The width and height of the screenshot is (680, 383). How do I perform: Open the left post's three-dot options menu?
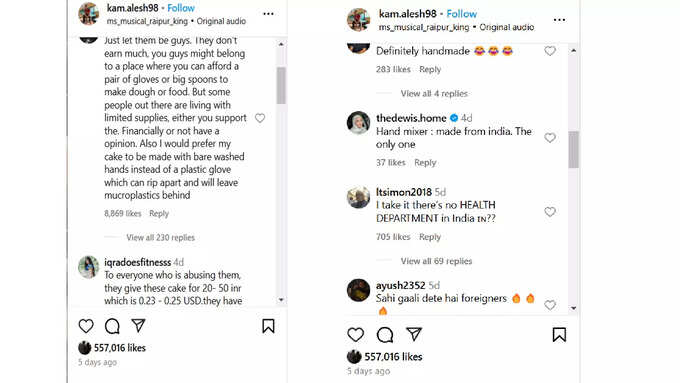[268, 14]
